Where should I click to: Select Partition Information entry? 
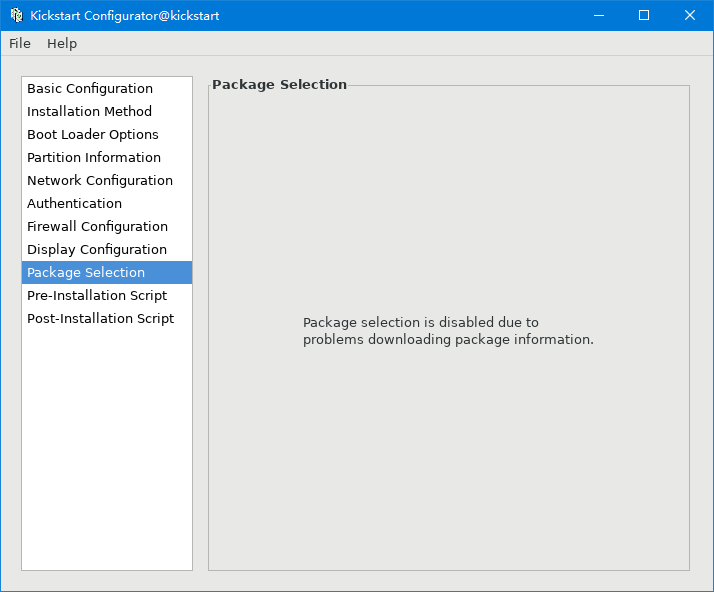[107, 158]
